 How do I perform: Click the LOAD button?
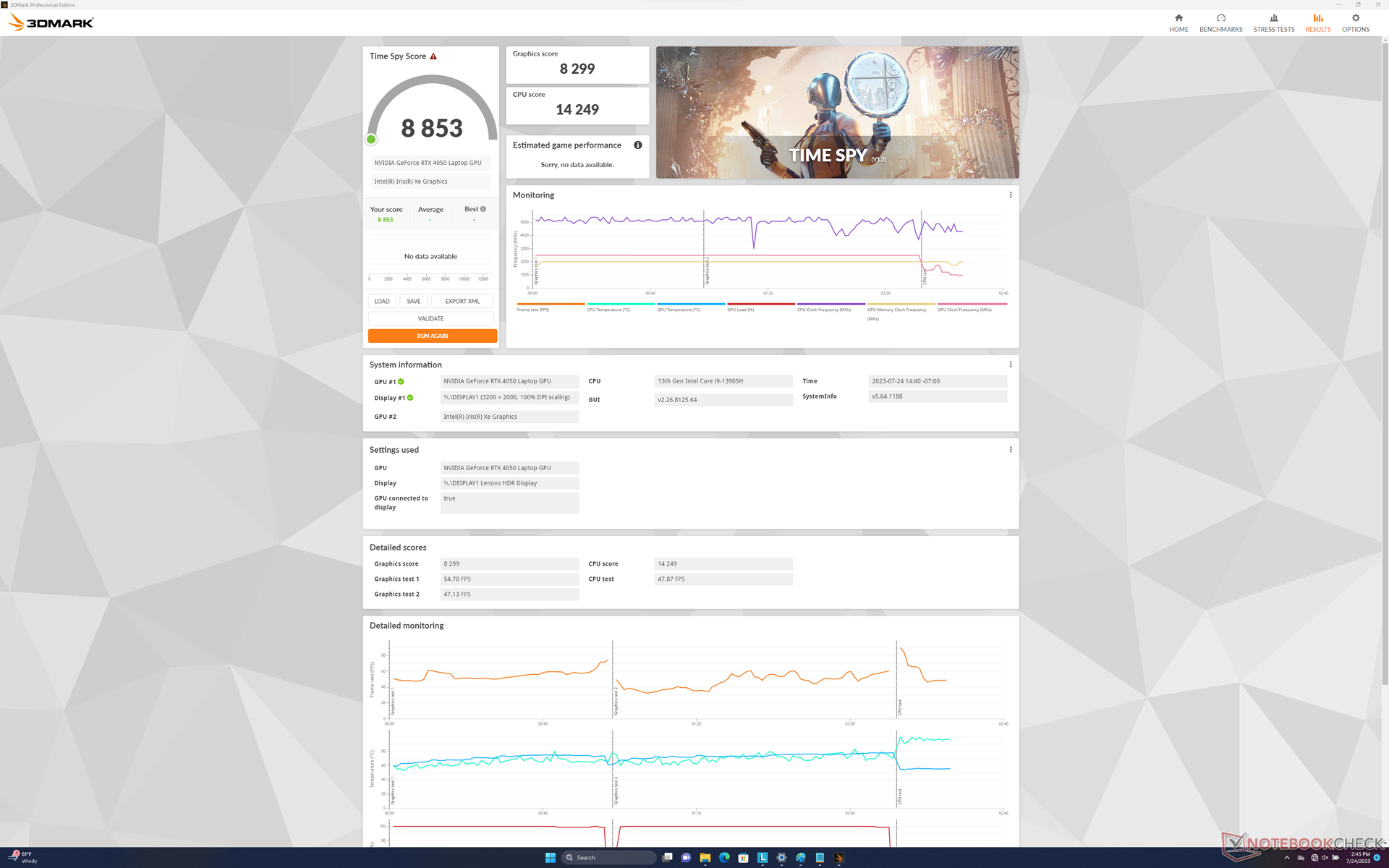(x=382, y=302)
